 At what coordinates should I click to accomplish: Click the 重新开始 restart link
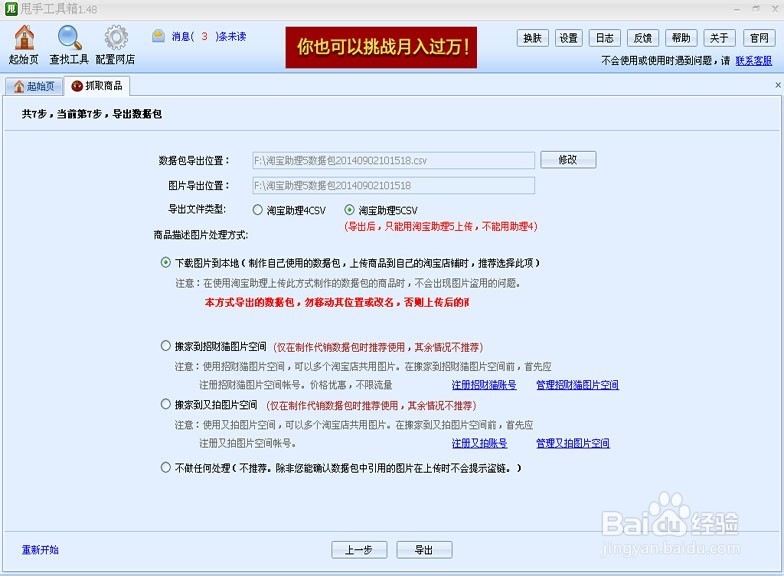(40, 550)
